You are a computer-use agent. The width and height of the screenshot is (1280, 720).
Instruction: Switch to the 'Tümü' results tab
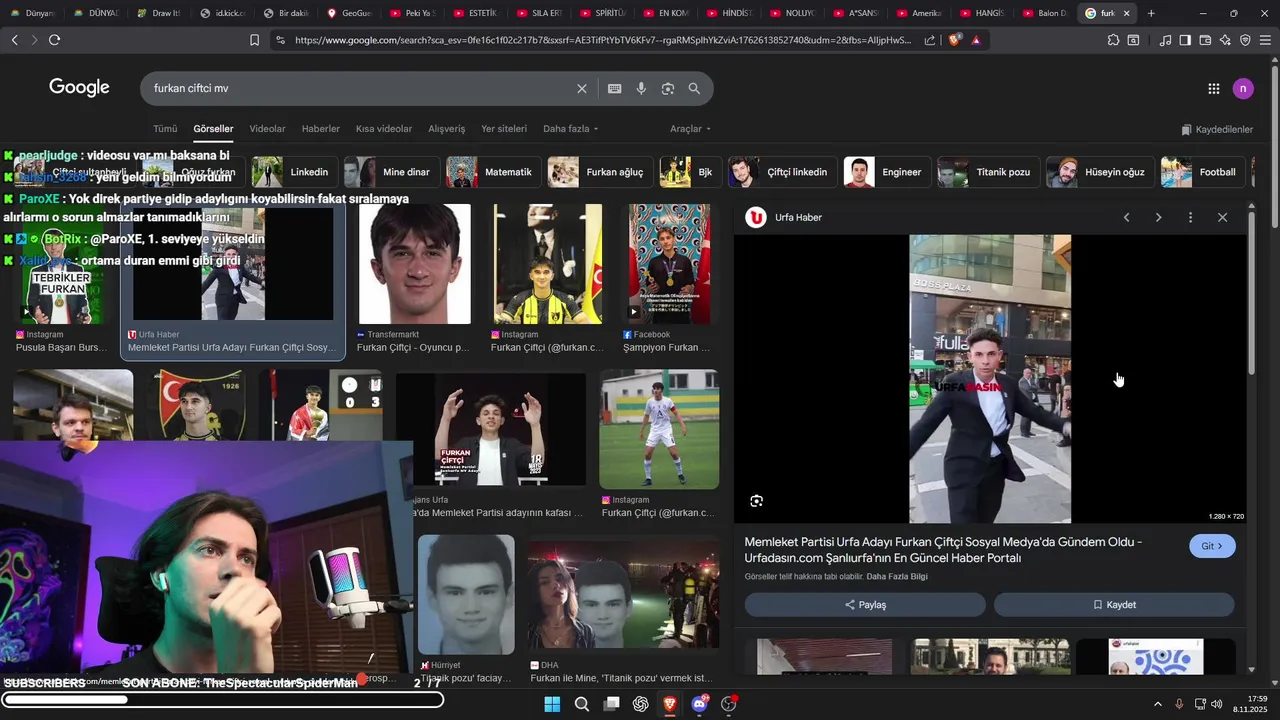click(x=165, y=129)
